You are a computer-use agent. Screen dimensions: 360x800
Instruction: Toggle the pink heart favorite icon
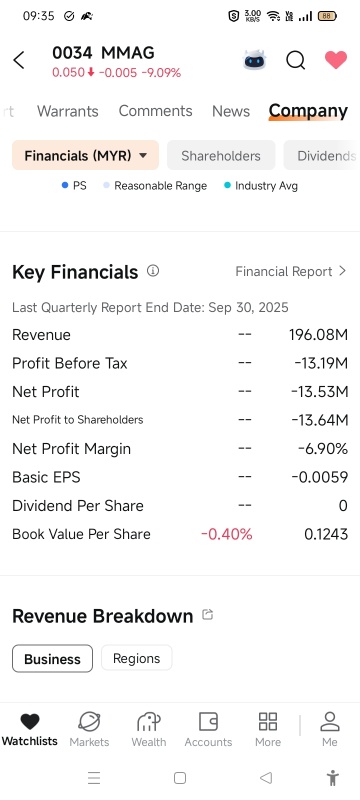[x=336, y=60]
